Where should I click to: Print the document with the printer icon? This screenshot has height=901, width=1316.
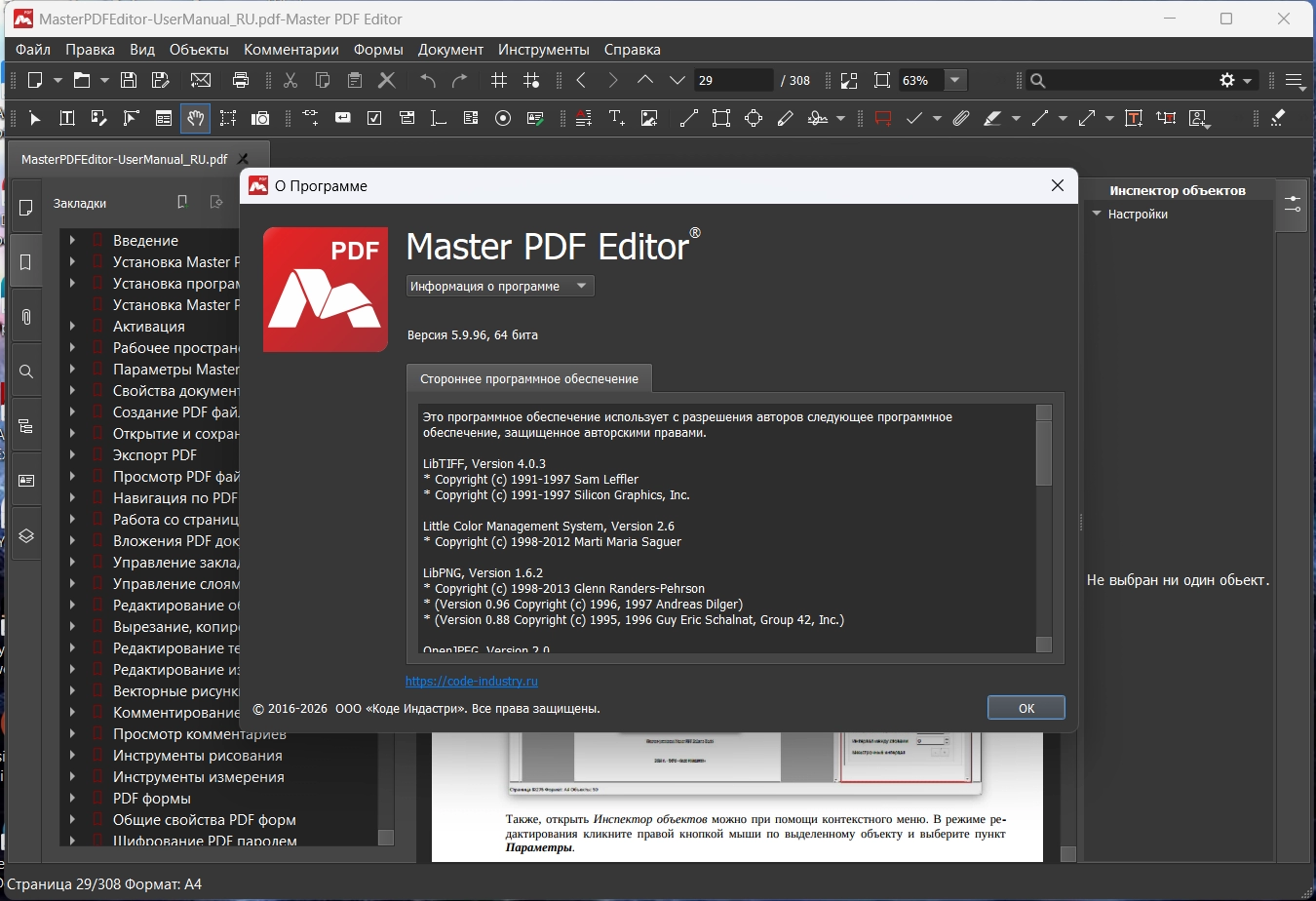point(241,80)
